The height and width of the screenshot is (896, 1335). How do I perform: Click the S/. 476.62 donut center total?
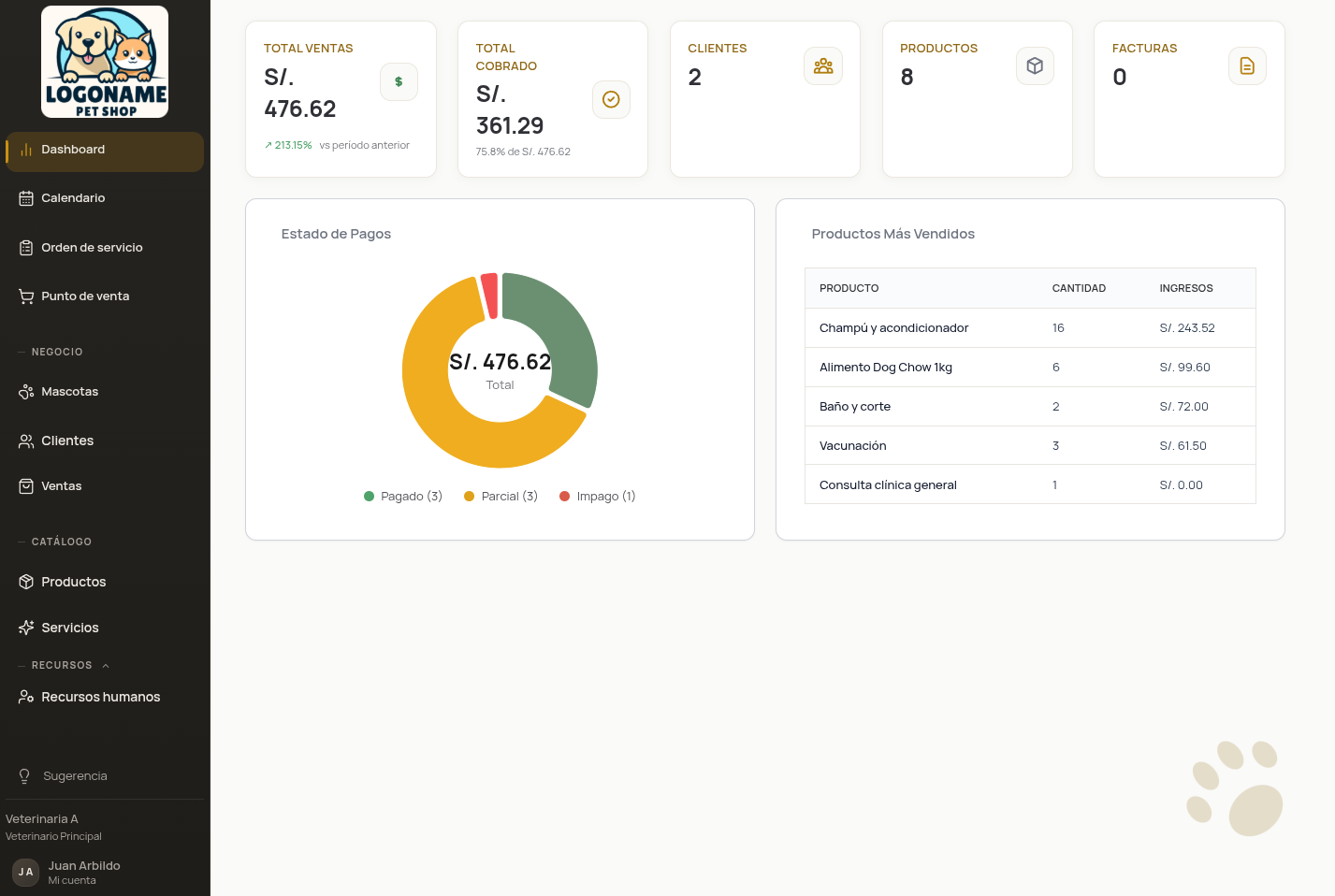point(500,362)
